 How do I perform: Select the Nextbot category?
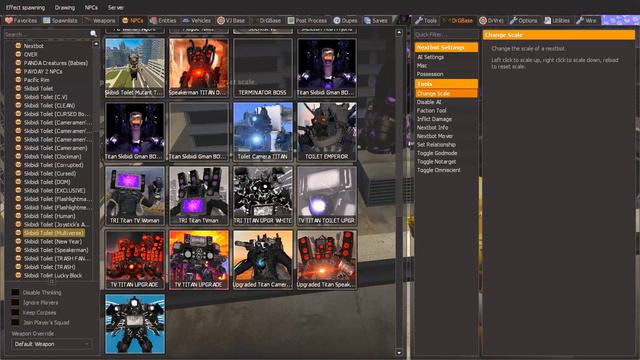click(33, 46)
